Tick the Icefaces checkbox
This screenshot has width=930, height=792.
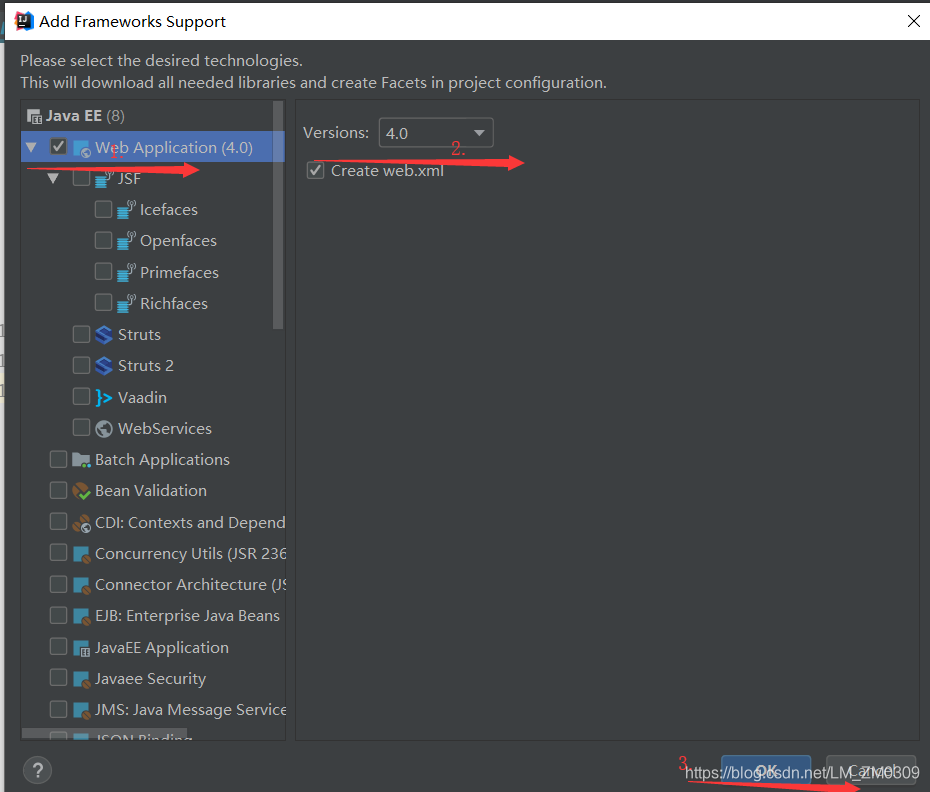click(103, 209)
